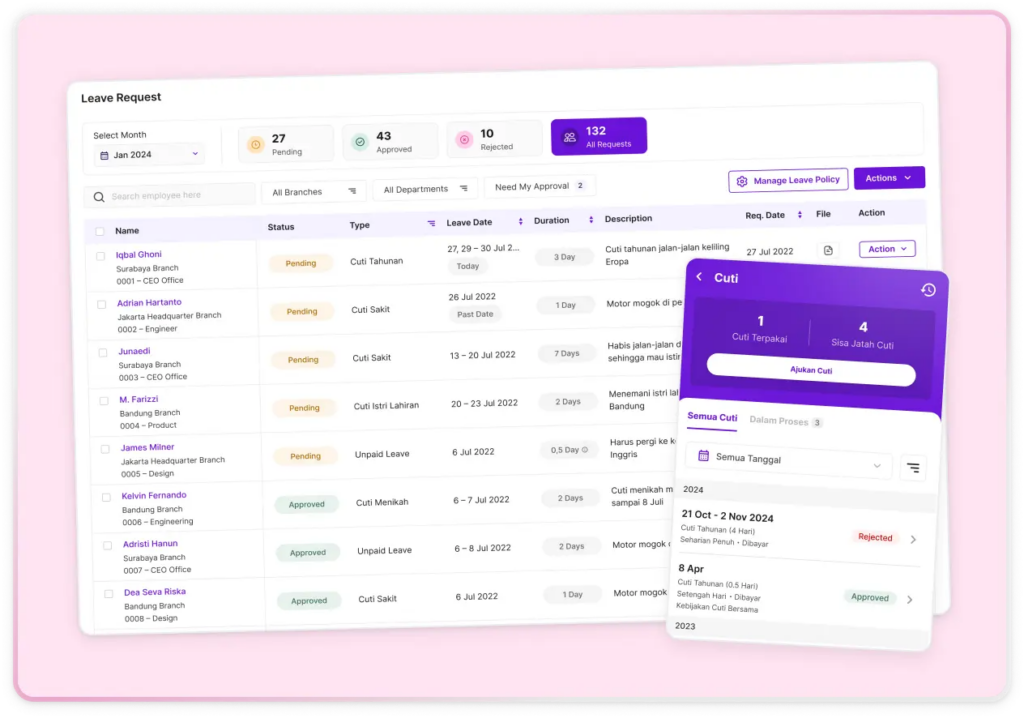Toggle the select-all checkbox in Name header

(x=99, y=231)
